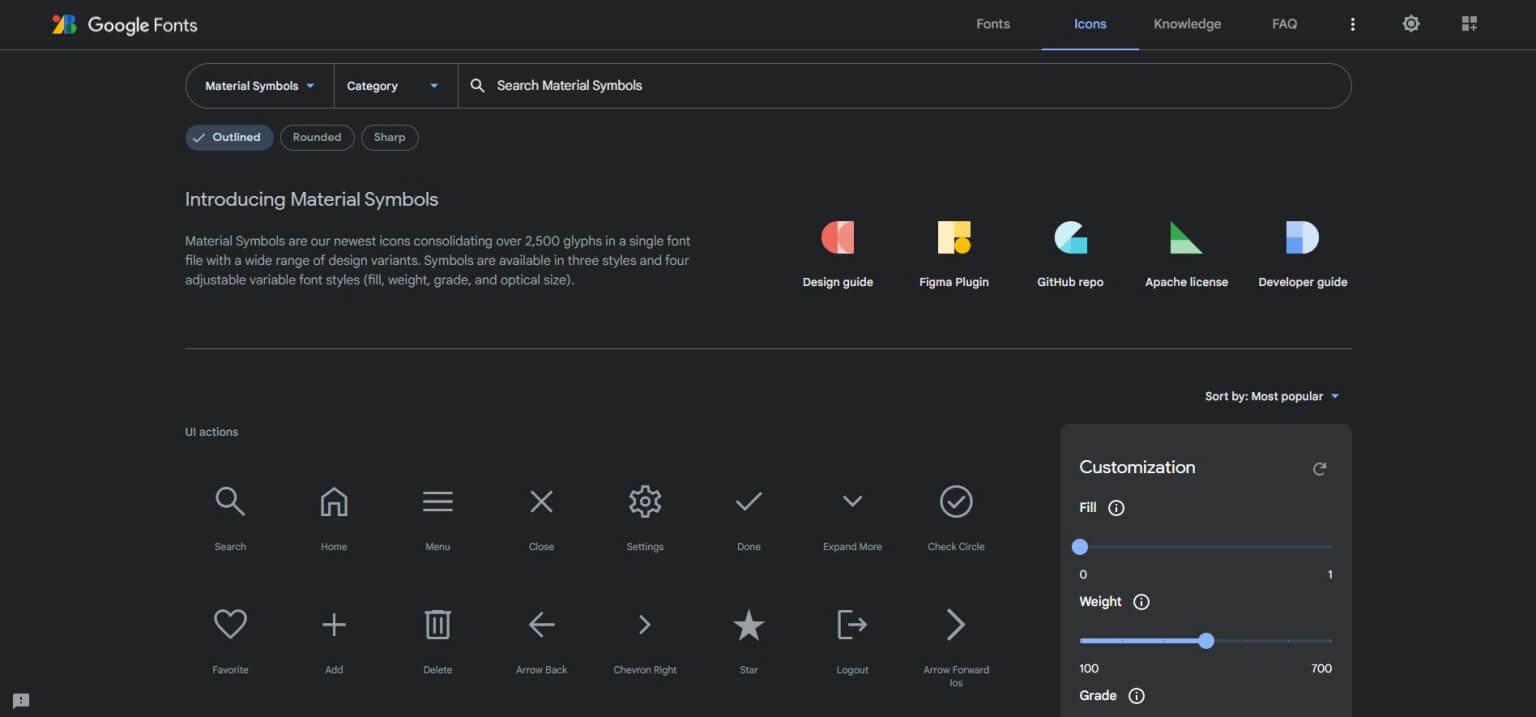Expand the Category filter dropdown
Screen dimensions: 1536x717
(394, 86)
